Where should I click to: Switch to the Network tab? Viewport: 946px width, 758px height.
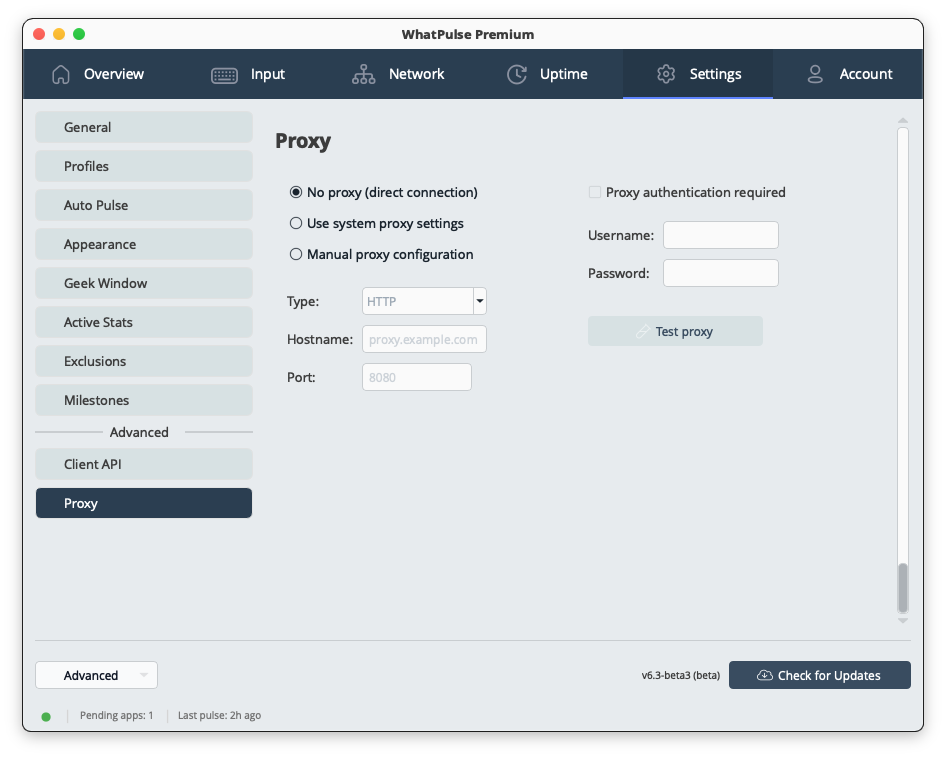point(398,74)
